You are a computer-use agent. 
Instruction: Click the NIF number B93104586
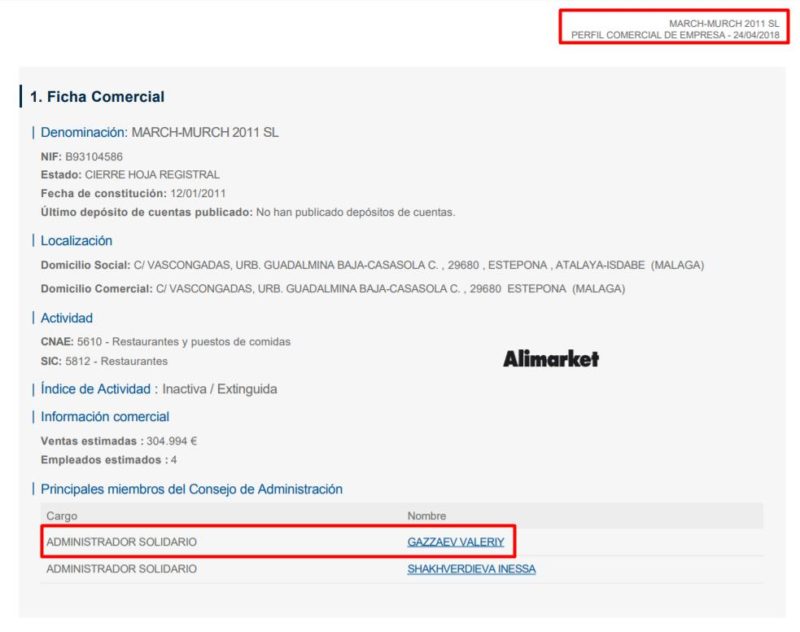tap(94, 157)
